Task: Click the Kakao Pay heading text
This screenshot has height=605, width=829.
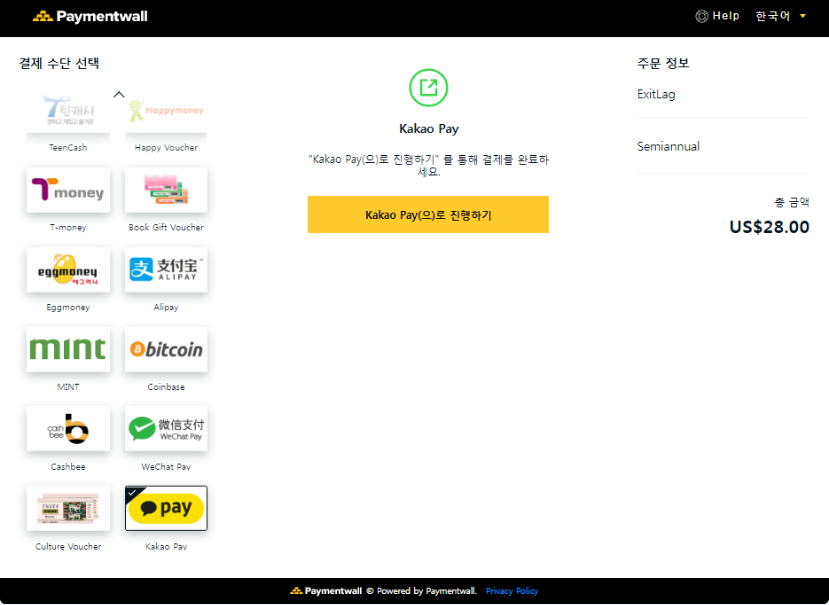Action: (x=429, y=129)
